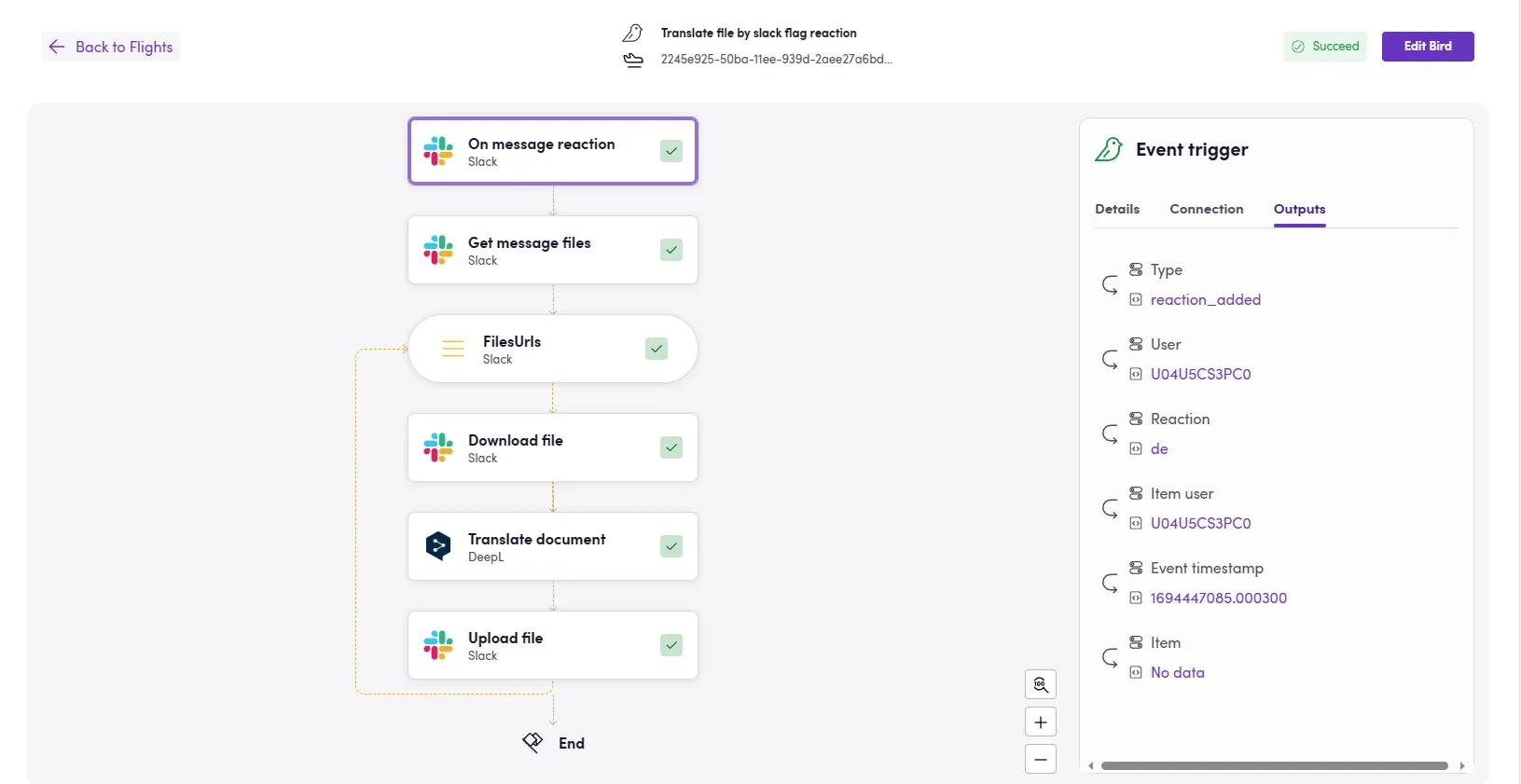1521x784 pixels.
Task: Click the checkmark on Download file step
Action: pos(671,447)
